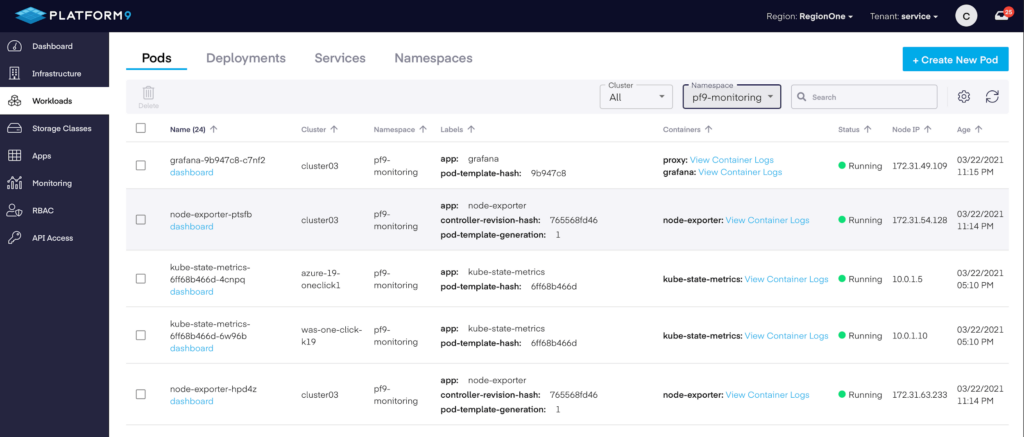Viewport: 1024px width, 437px height.
Task: Click Create New Pod button
Action: click(x=955, y=59)
